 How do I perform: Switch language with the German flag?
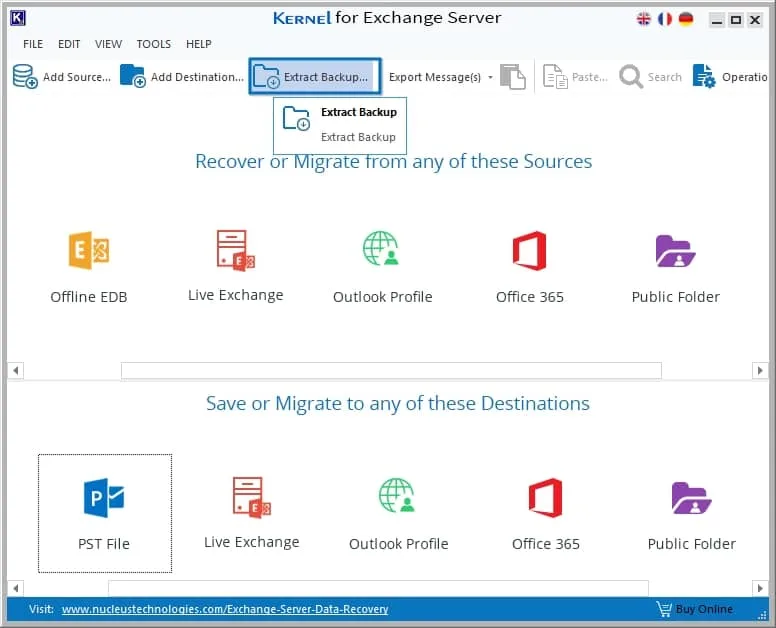686,19
